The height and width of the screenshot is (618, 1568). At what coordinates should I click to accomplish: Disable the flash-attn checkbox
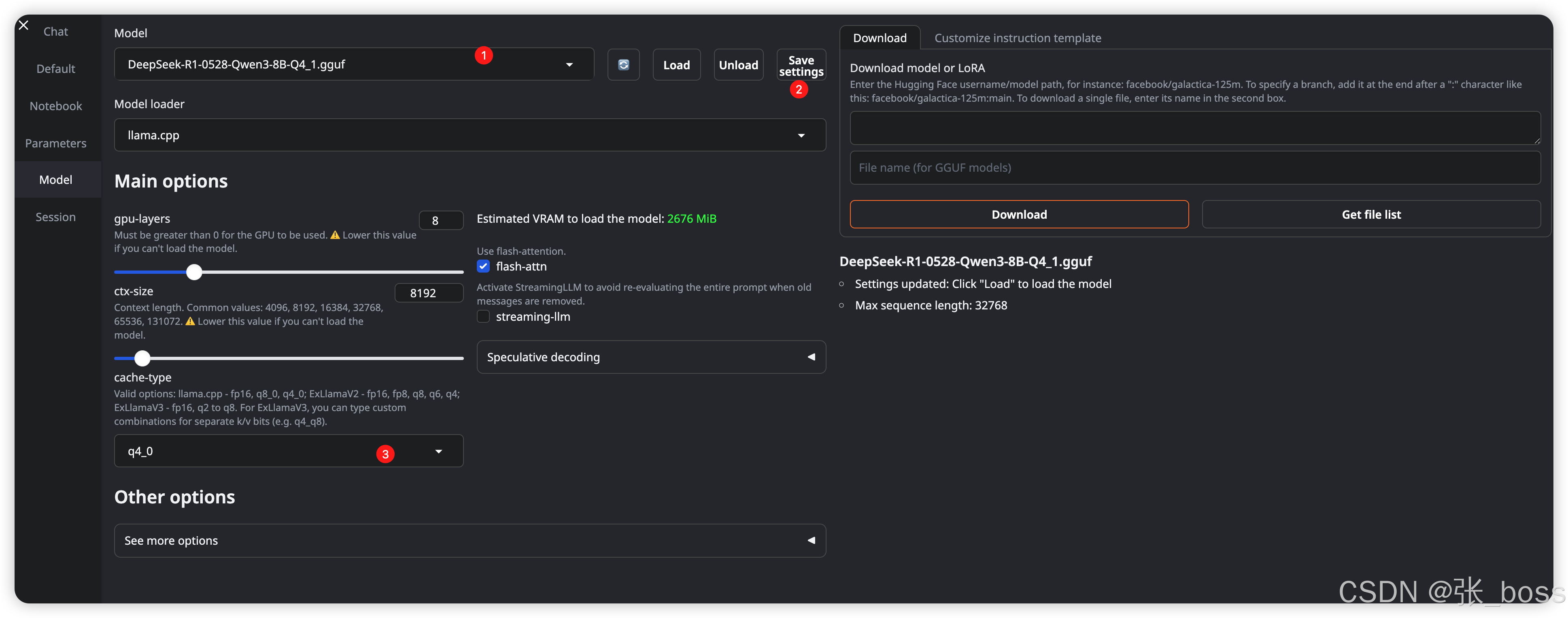(483, 266)
